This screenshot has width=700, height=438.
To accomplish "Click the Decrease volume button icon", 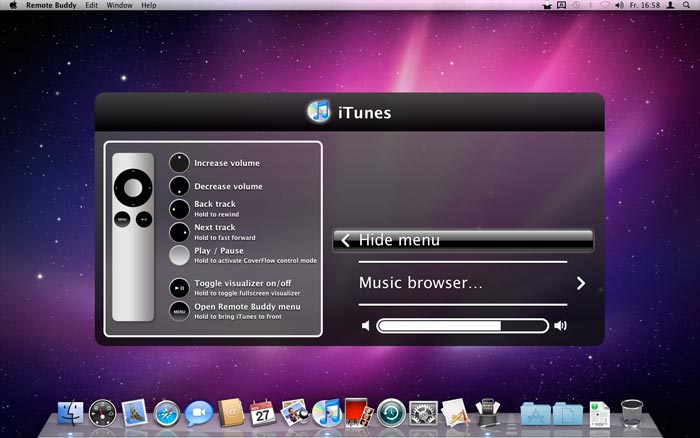I will [179, 186].
